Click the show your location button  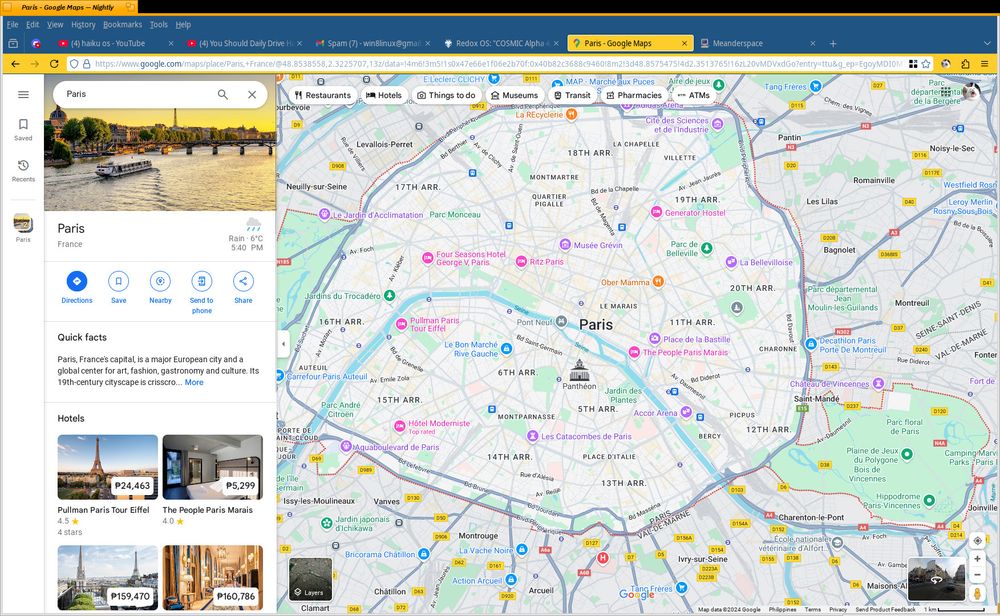point(977,541)
